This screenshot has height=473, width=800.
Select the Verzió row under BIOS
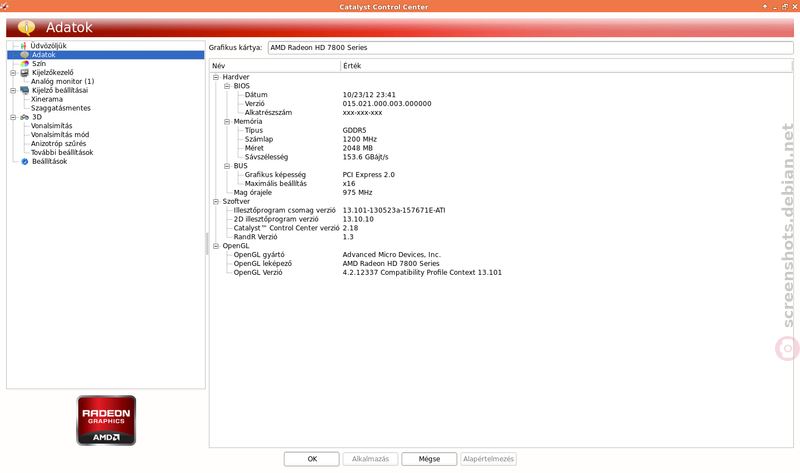point(501,104)
